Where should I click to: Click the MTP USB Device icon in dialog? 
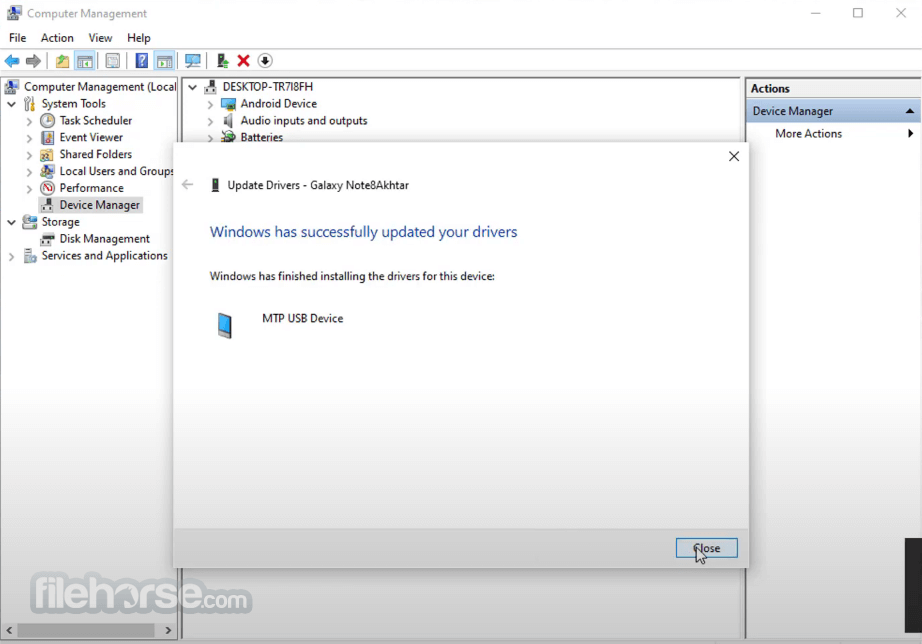225,325
